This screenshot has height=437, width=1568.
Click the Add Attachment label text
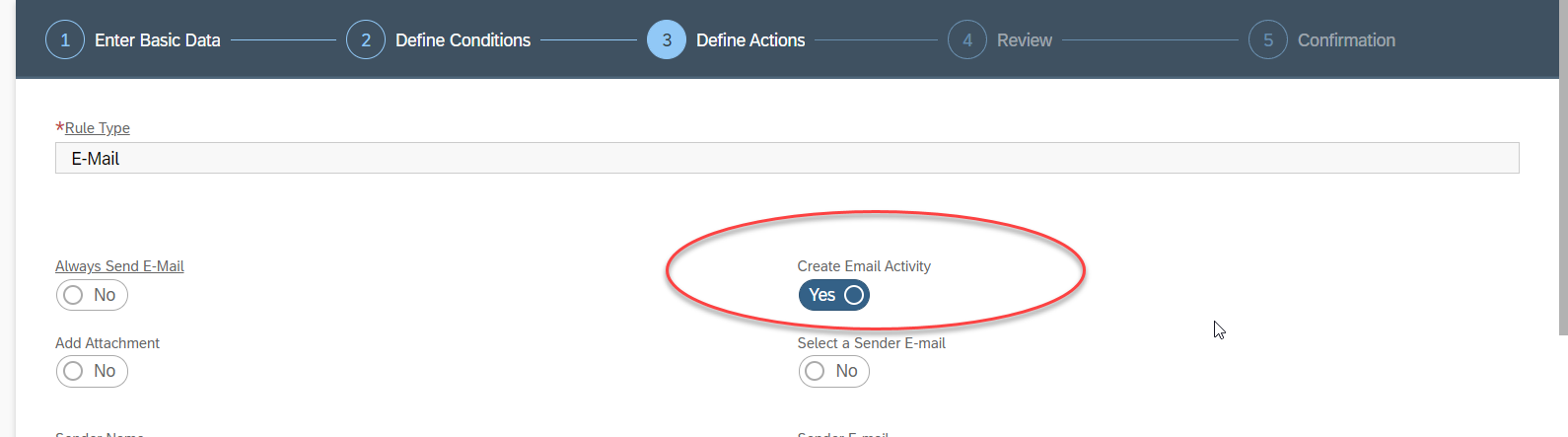[x=107, y=343]
